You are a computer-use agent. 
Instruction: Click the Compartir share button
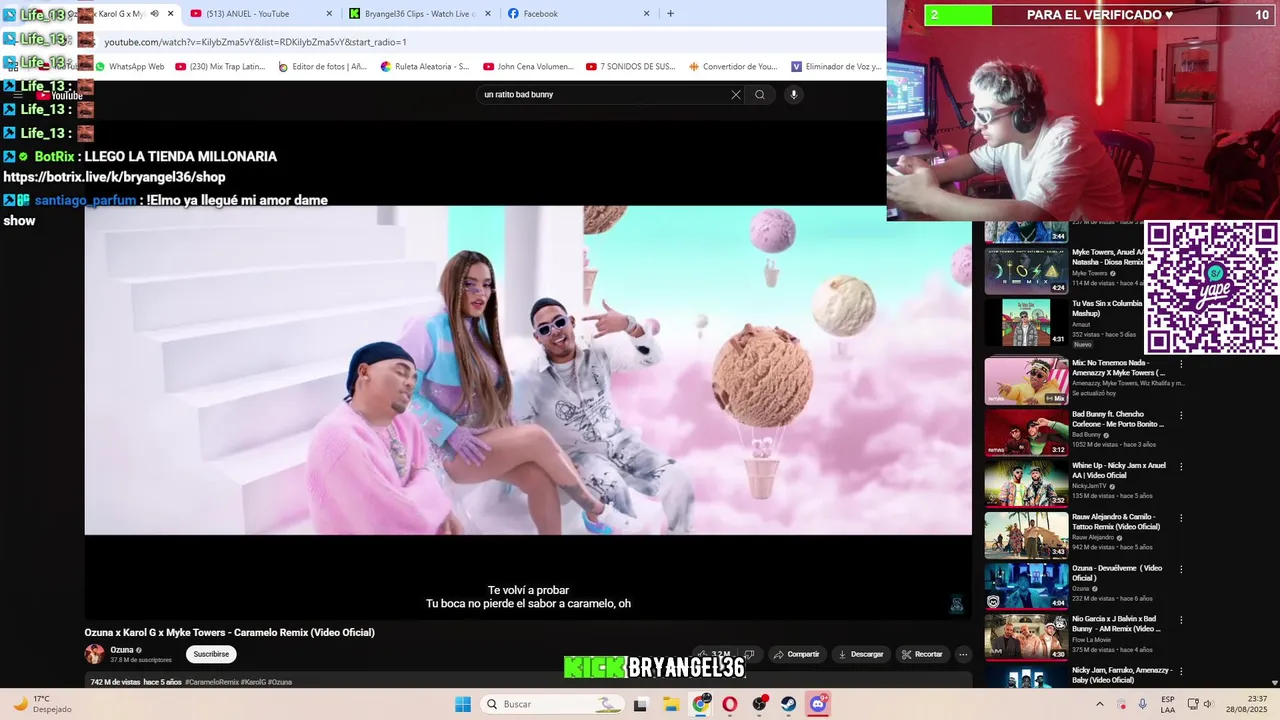coord(796,654)
